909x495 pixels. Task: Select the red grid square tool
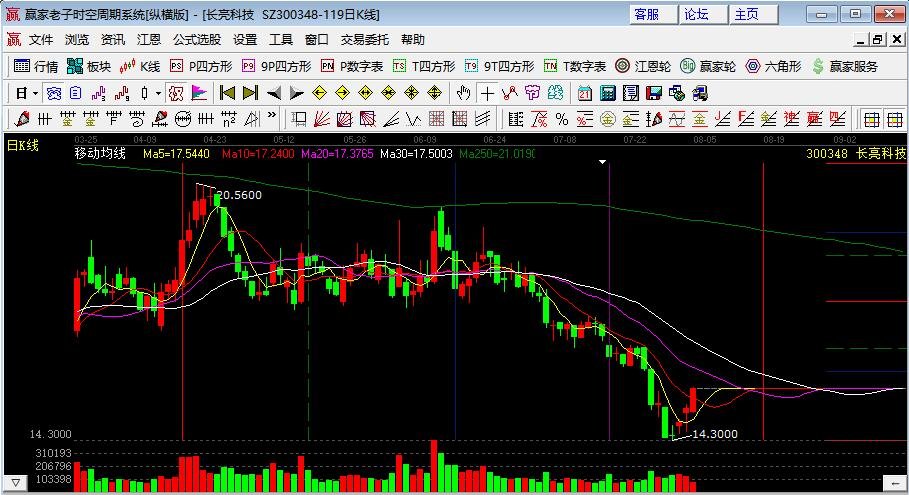[x=437, y=119]
